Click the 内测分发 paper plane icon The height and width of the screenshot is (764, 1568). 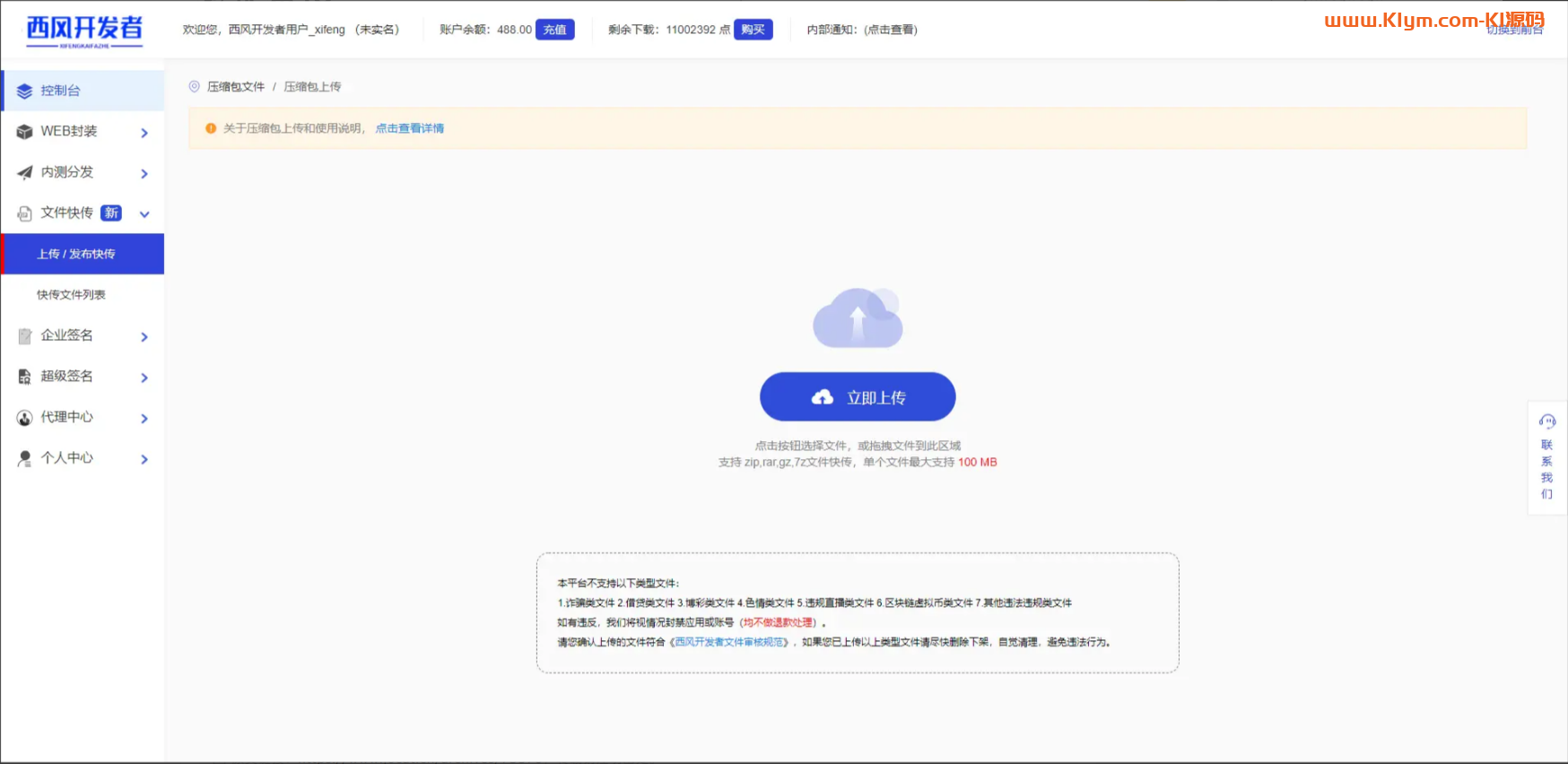[24, 172]
